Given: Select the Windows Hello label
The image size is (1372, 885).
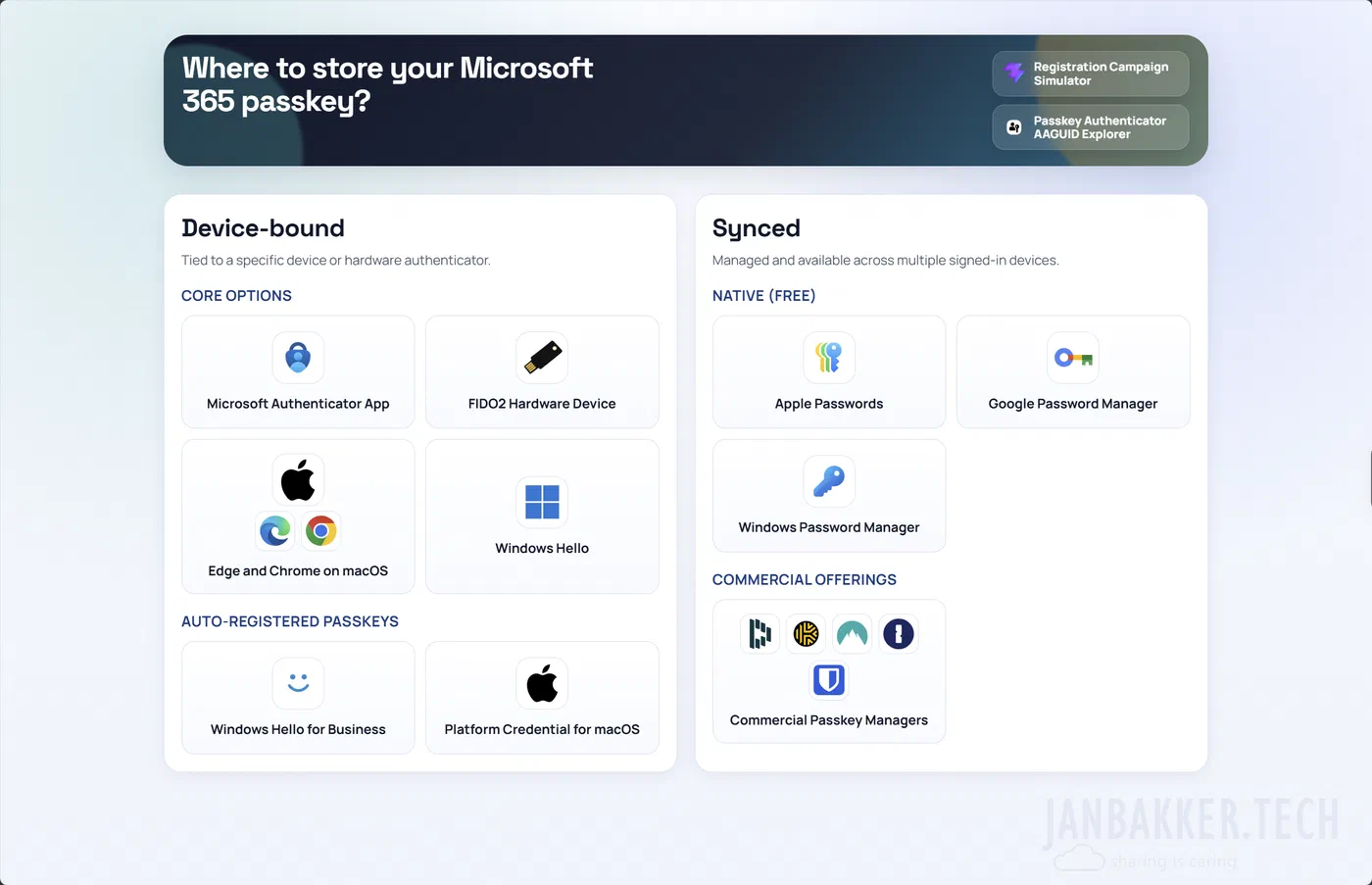Looking at the screenshot, I should coord(542,549).
